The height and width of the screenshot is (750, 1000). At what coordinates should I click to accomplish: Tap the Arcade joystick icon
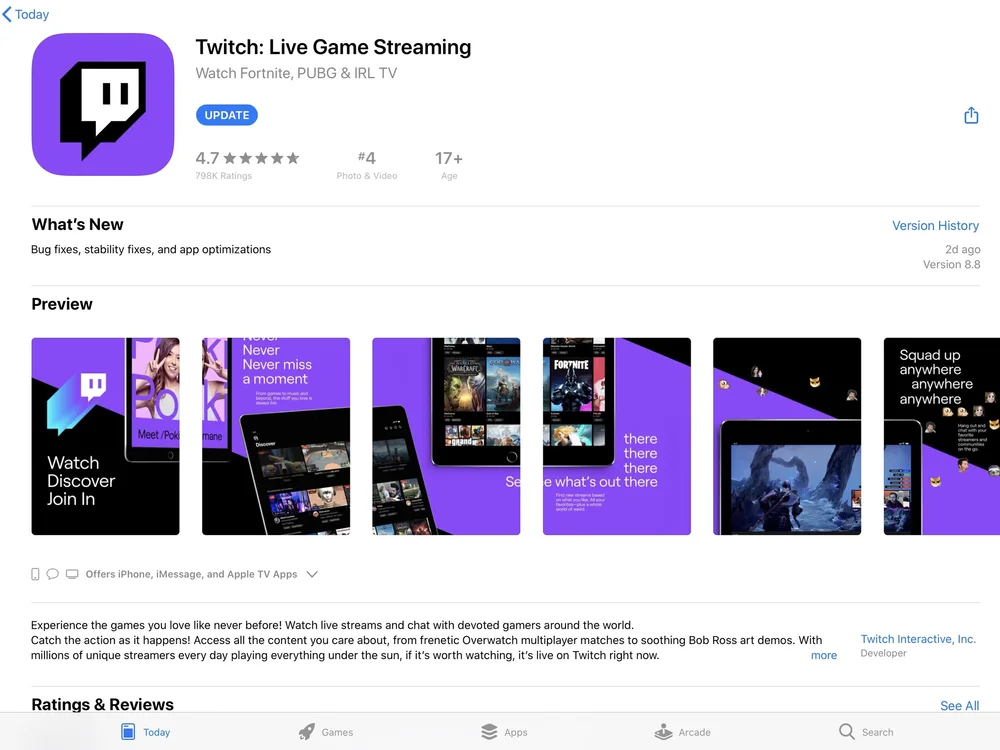click(x=664, y=732)
